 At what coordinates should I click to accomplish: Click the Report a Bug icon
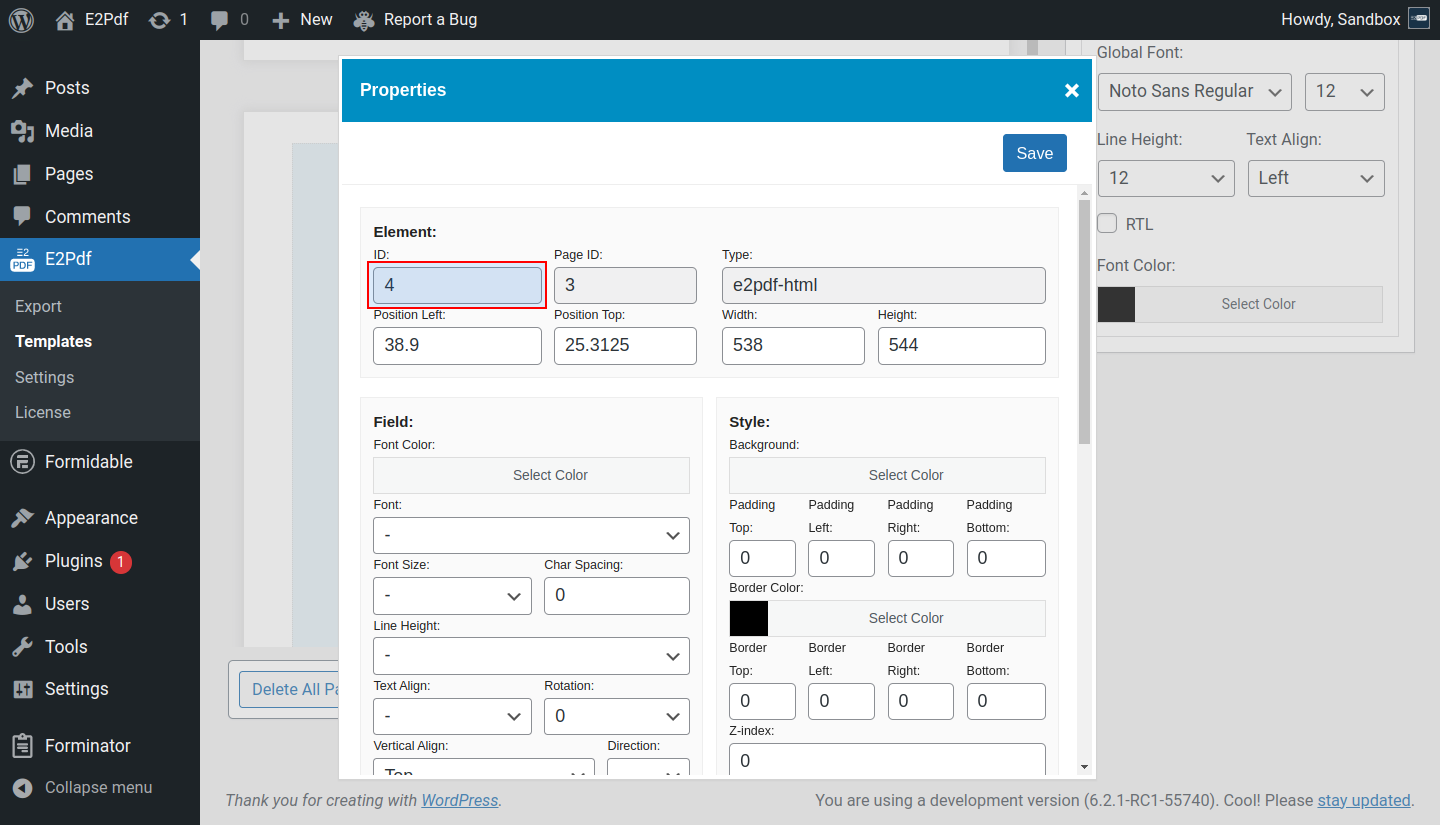coord(365,19)
